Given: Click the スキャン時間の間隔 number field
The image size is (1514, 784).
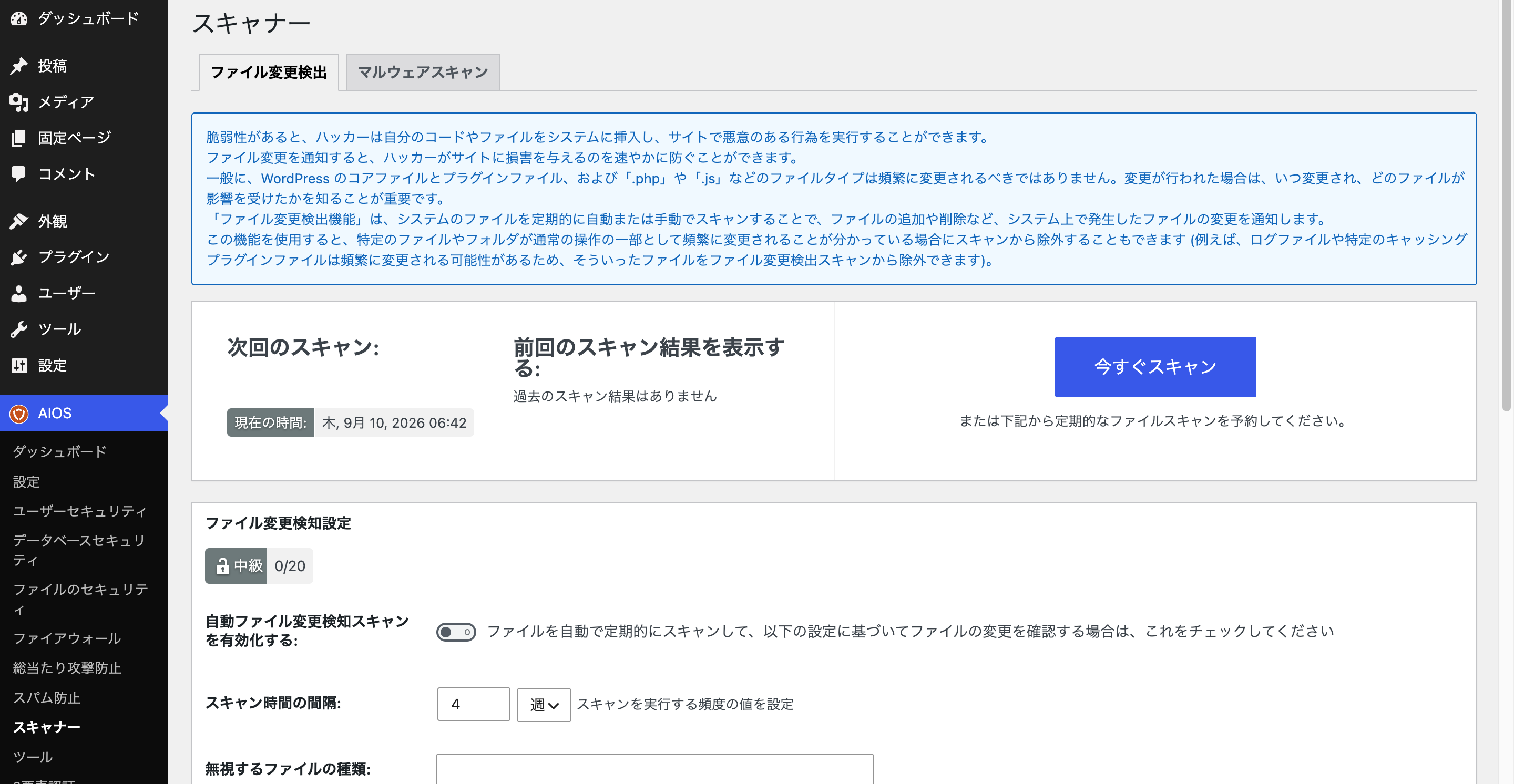Looking at the screenshot, I should click(474, 704).
